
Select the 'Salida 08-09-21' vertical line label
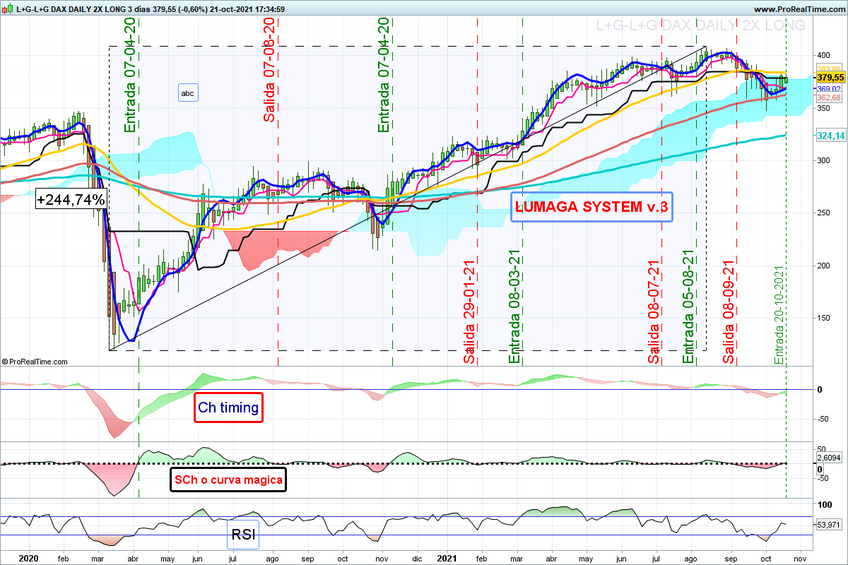pos(729,312)
